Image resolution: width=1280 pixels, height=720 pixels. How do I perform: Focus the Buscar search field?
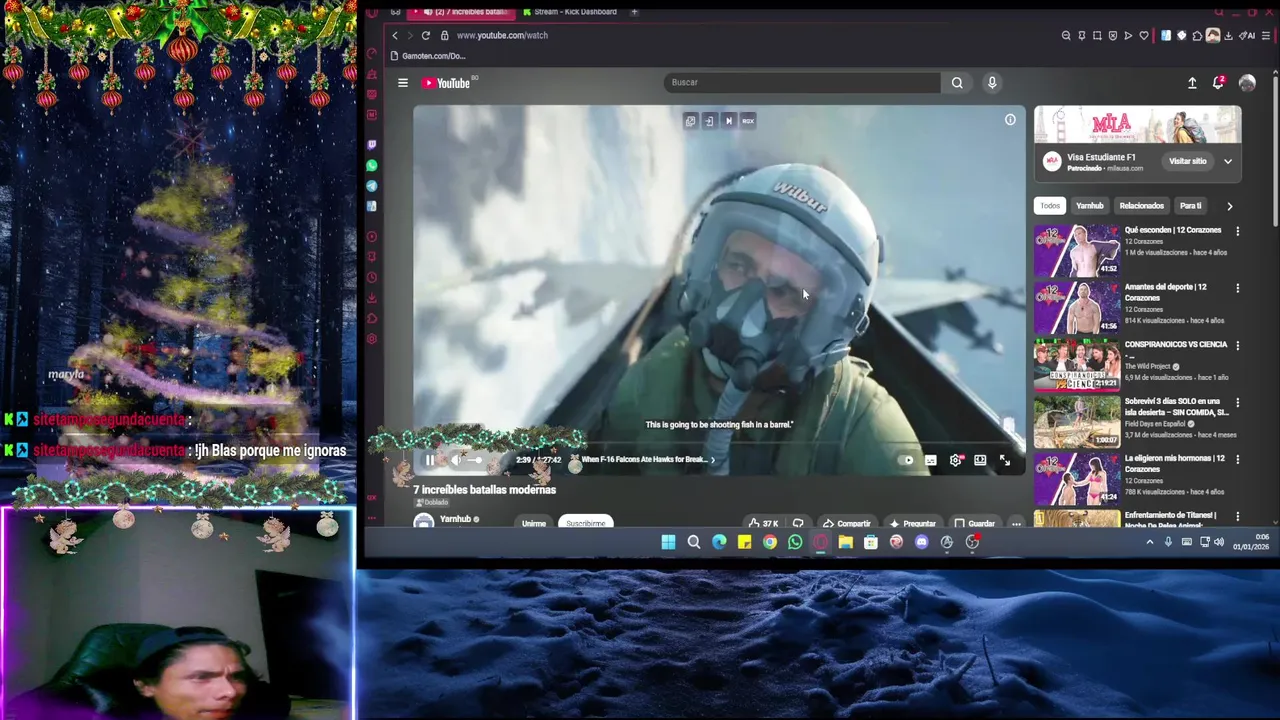[x=801, y=83]
